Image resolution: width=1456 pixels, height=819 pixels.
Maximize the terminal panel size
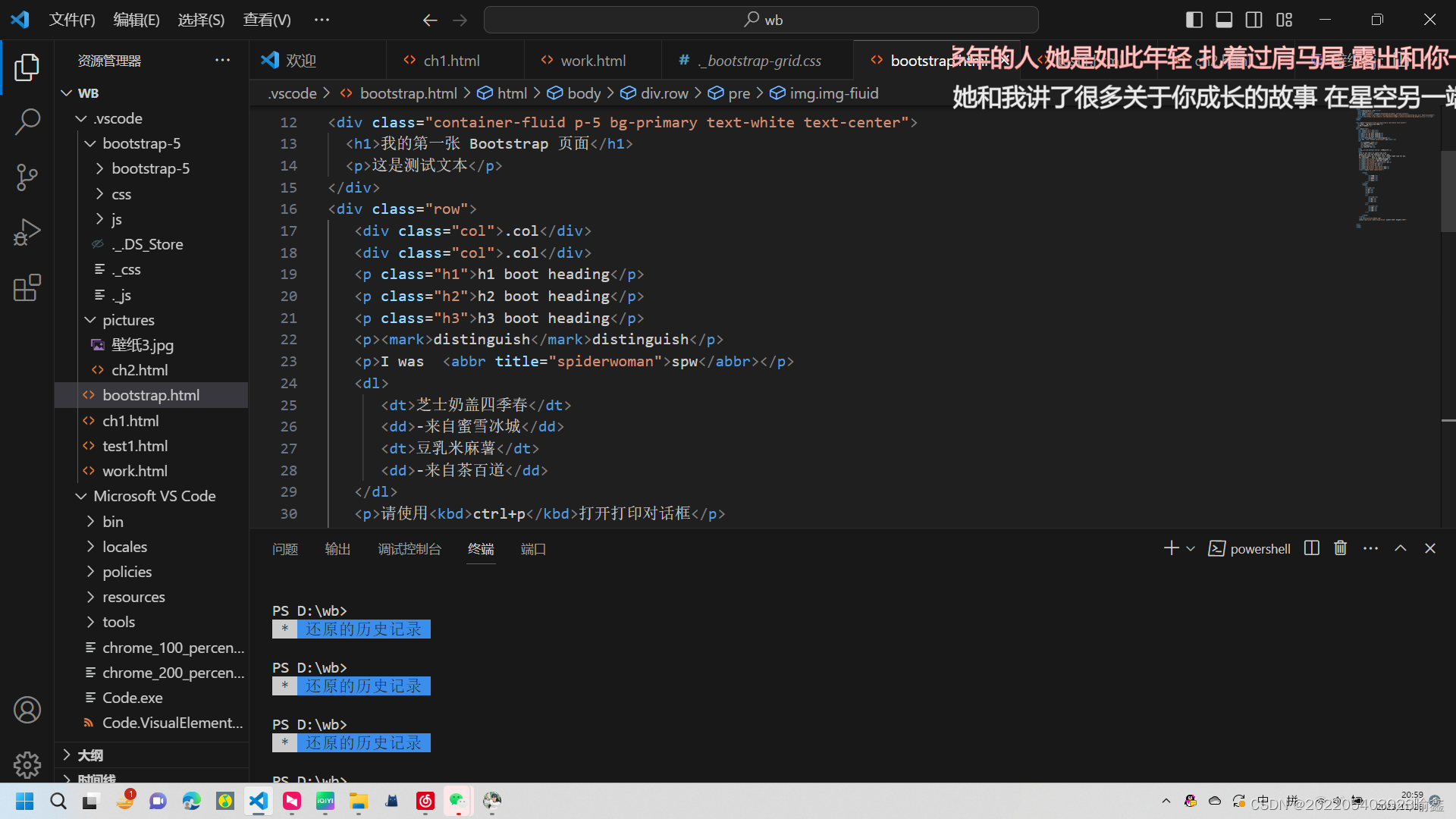pos(1400,548)
